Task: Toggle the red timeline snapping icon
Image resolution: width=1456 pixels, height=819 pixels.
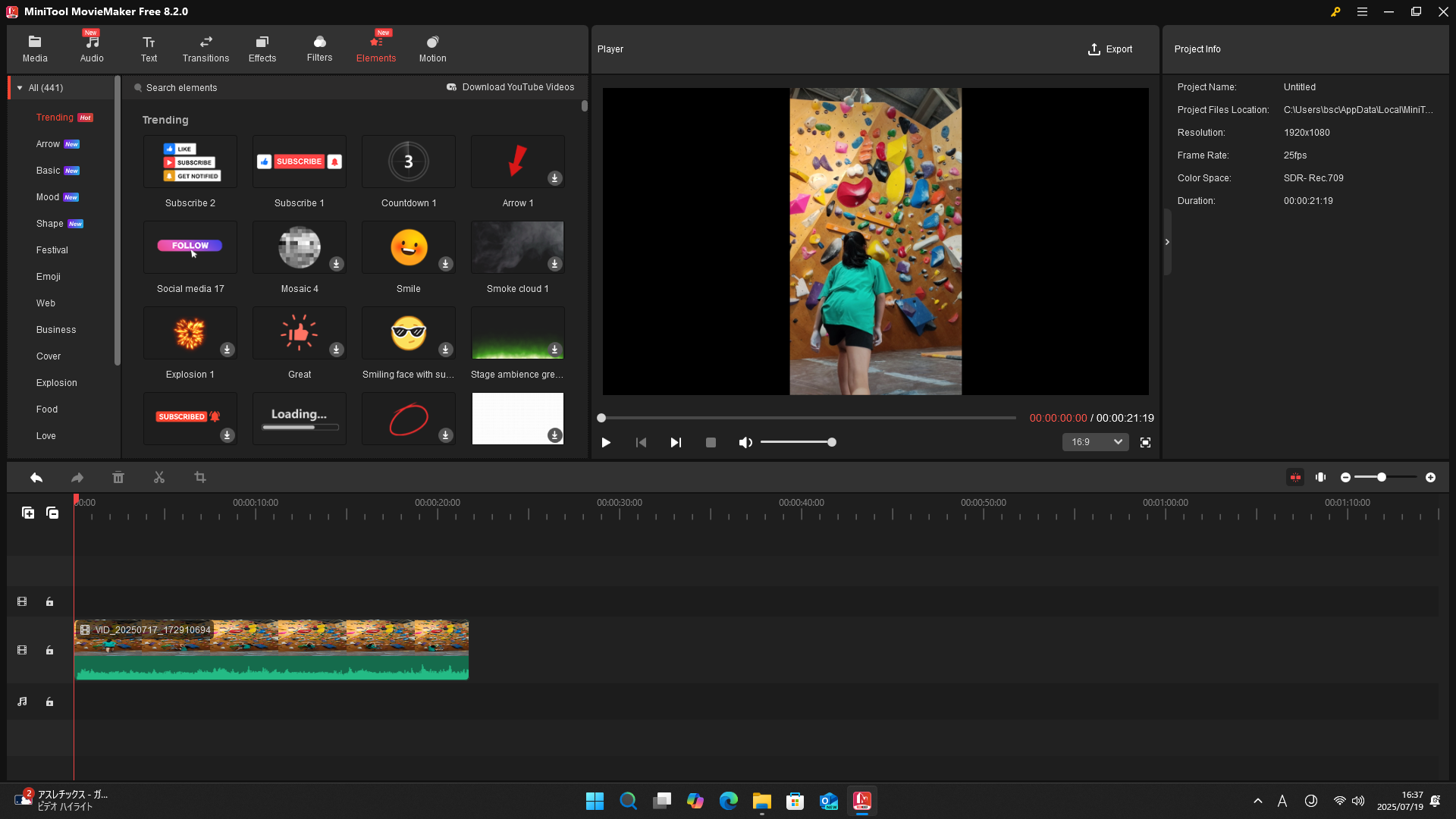Action: point(1295,478)
